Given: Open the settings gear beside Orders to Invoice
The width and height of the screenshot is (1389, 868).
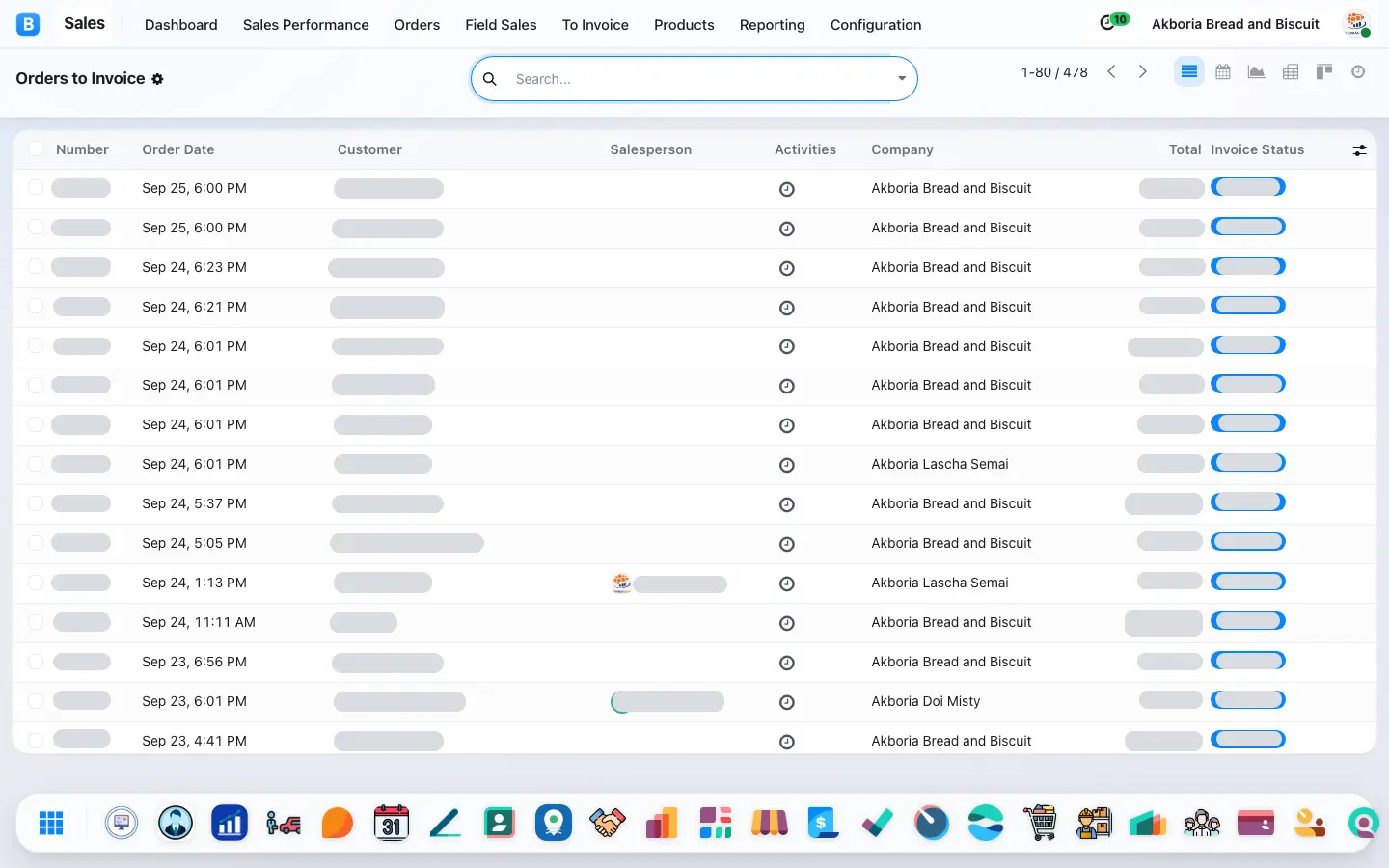Looking at the screenshot, I should 157,79.
